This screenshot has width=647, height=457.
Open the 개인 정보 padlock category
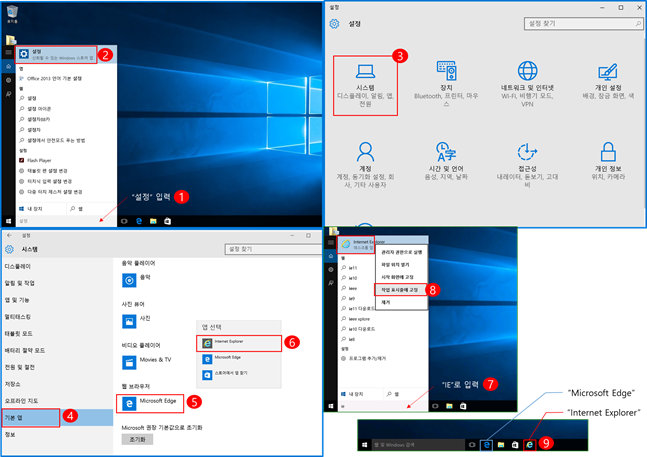(x=608, y=161)
